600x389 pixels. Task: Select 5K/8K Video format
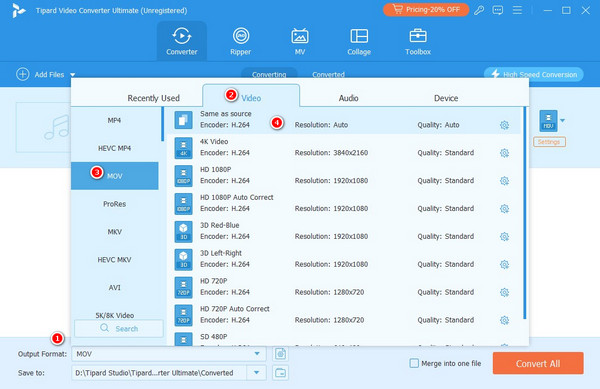click(114, 315)
